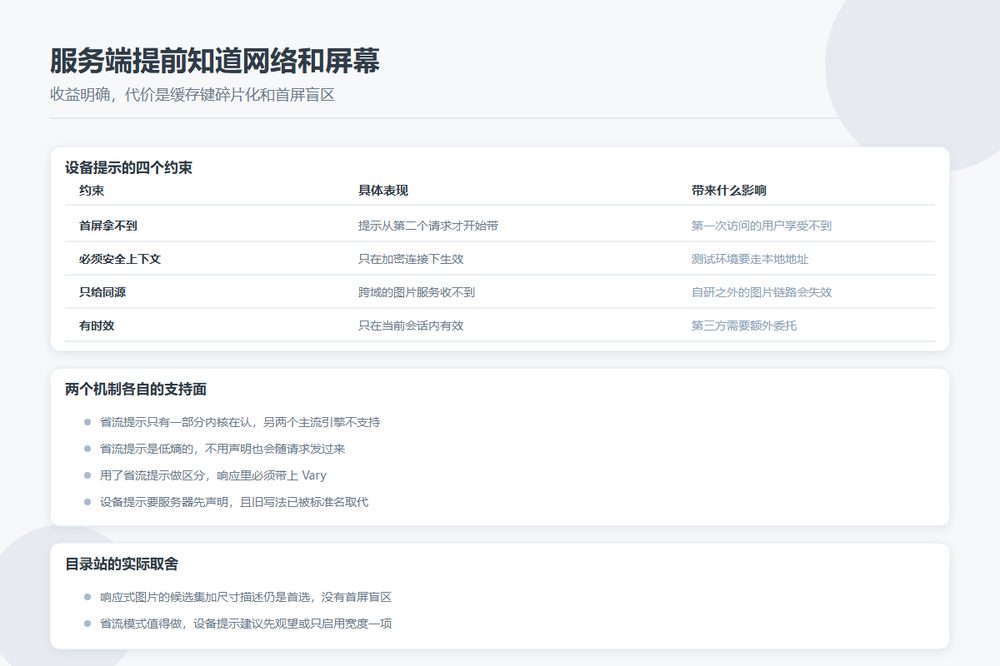Click the title 服务端提前知道网络和屏幕
This screenshot has height=666, width=1000.
(215, 61)
